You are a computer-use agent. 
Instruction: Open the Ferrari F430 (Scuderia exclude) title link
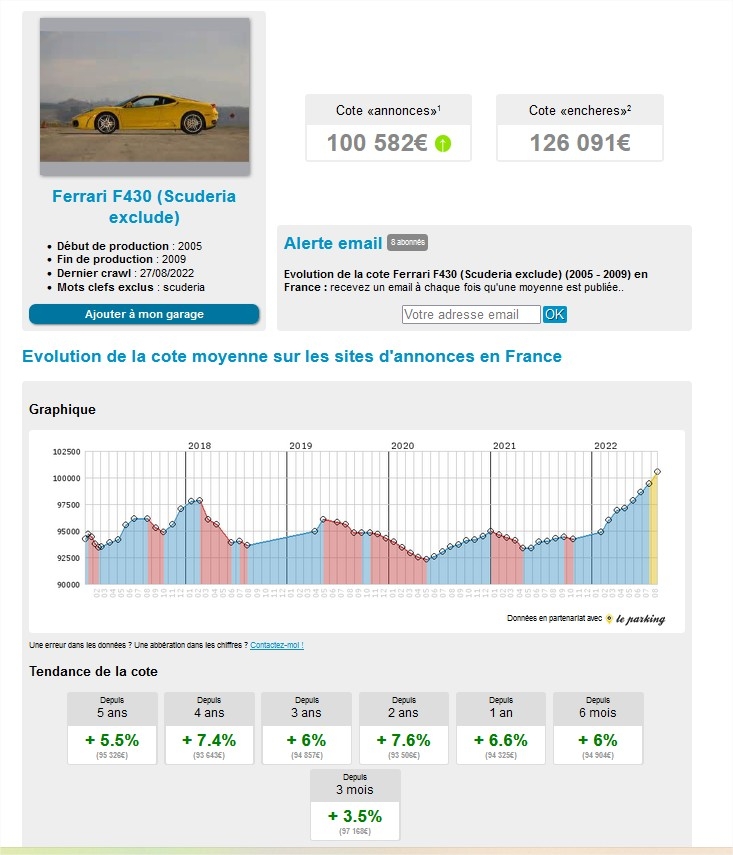144,207
